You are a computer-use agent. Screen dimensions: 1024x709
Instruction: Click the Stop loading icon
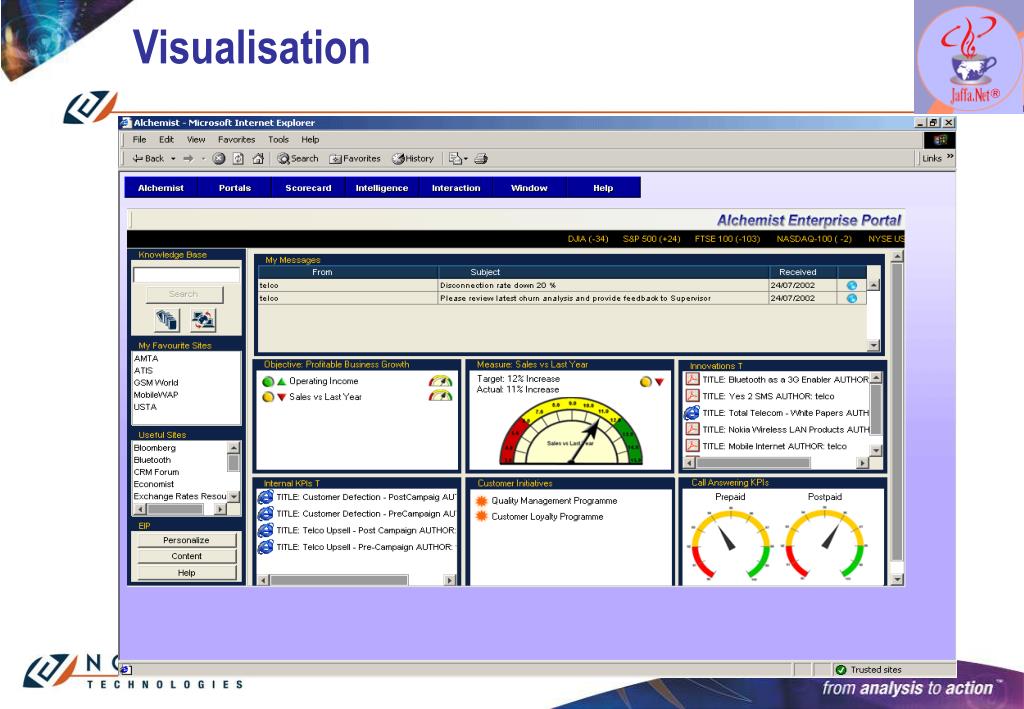(x=219, y=159)
